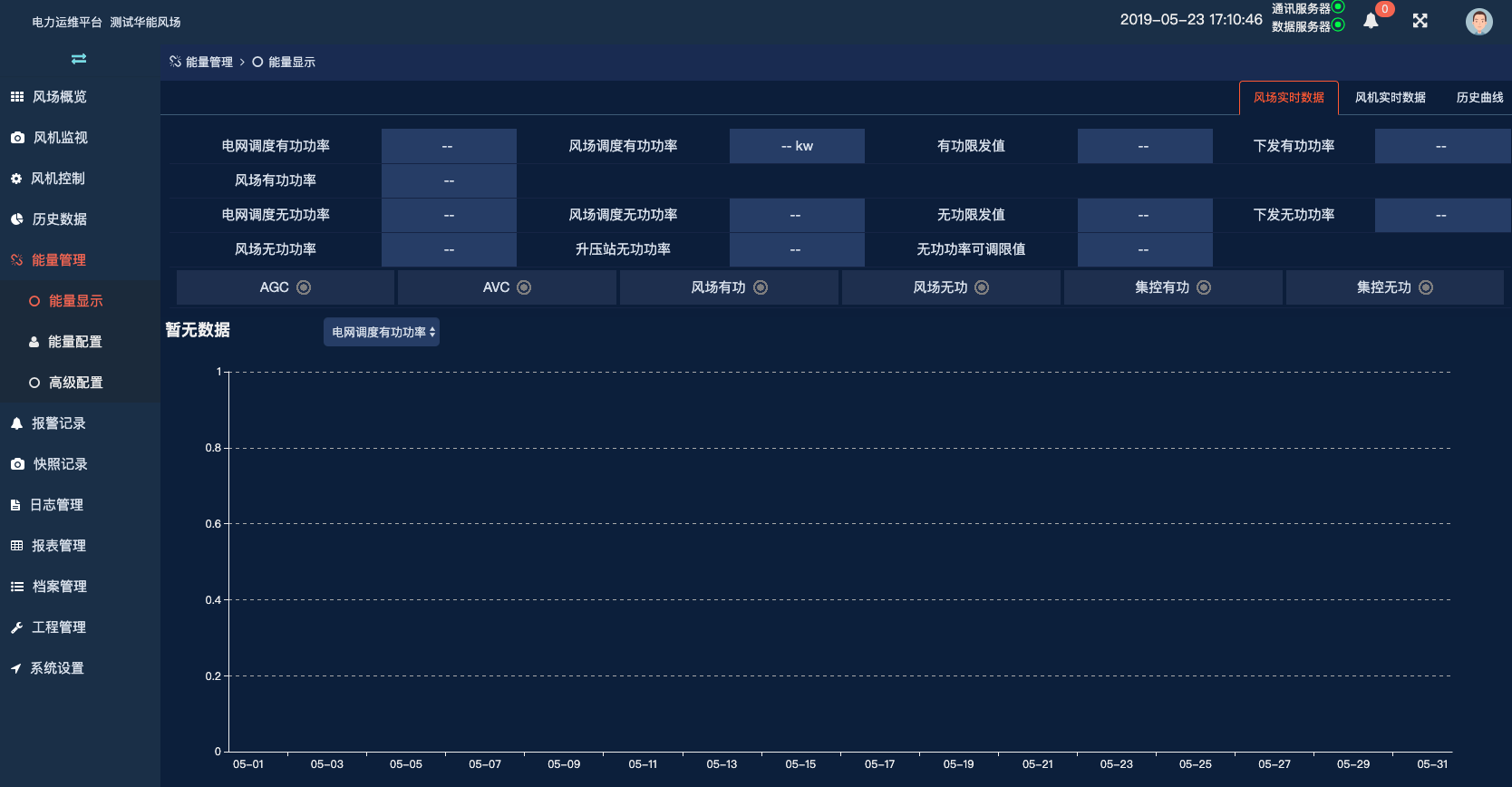Click the 风机监视 camera icon
The height and width of the screenshot is (787, 1512).
tap(17, 138)
